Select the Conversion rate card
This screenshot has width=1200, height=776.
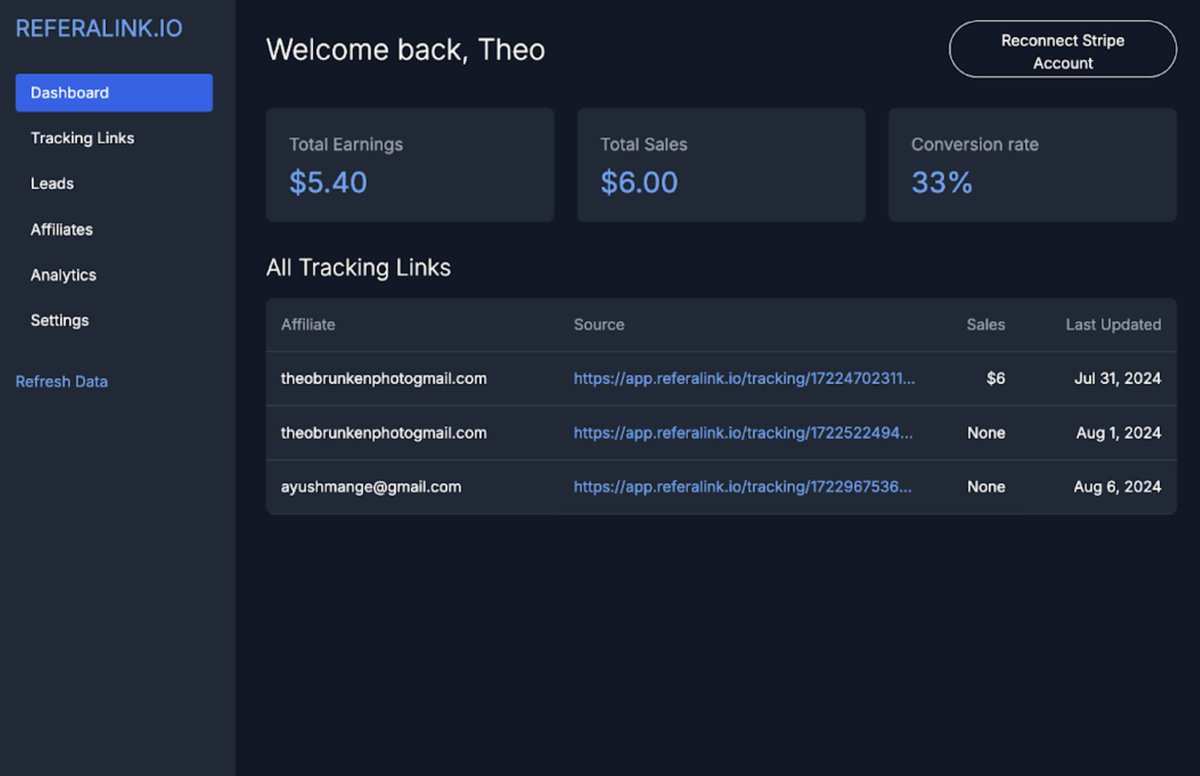1032,165
